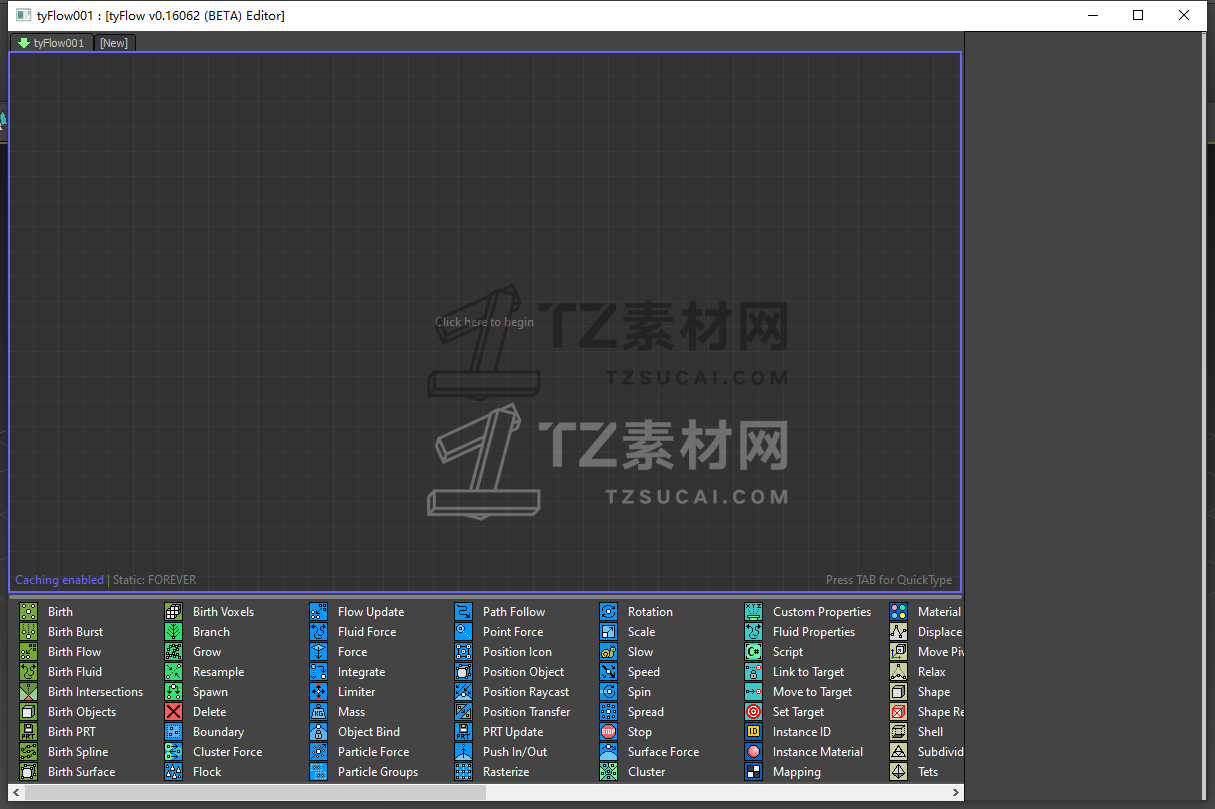The image size is (1215, 809).
Task: Choose the Limiter operator icon
Action: pyautogui.click(x=318, y=691)
